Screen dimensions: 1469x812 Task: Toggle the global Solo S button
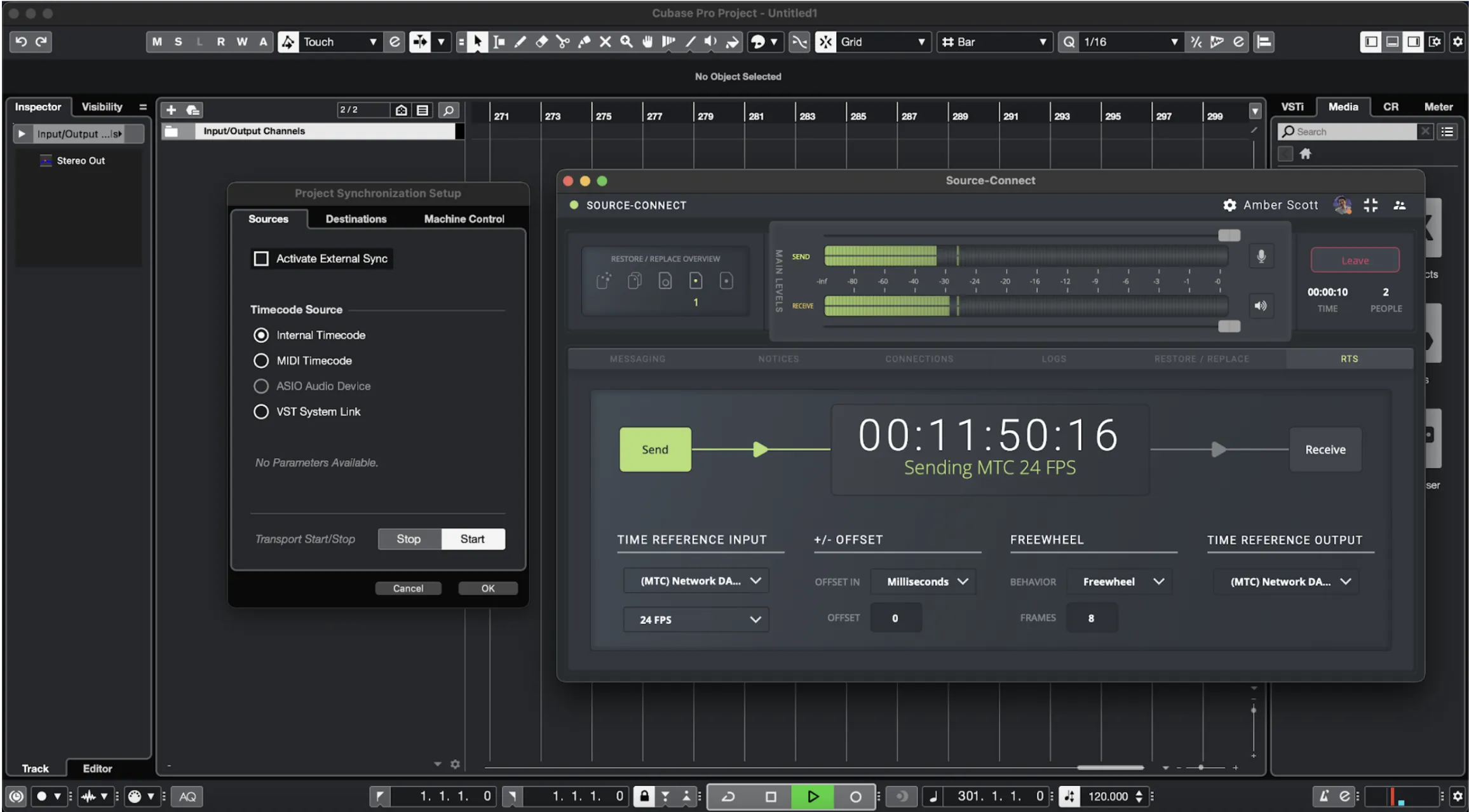tap(179, 42)
